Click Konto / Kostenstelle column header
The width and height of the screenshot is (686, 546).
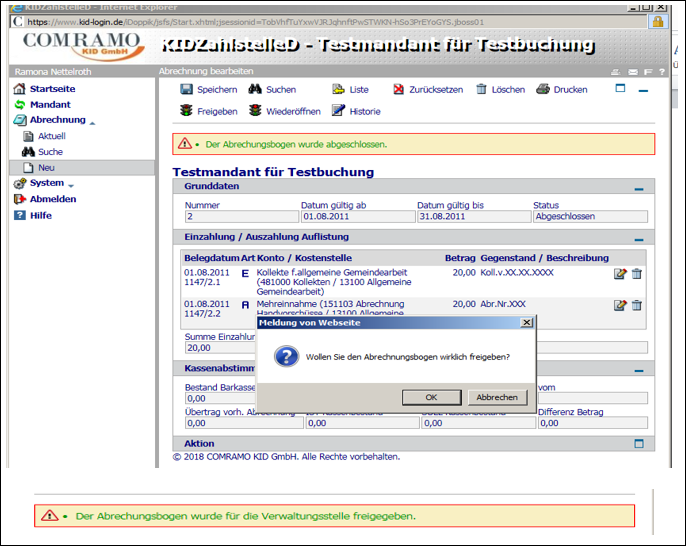304,258
